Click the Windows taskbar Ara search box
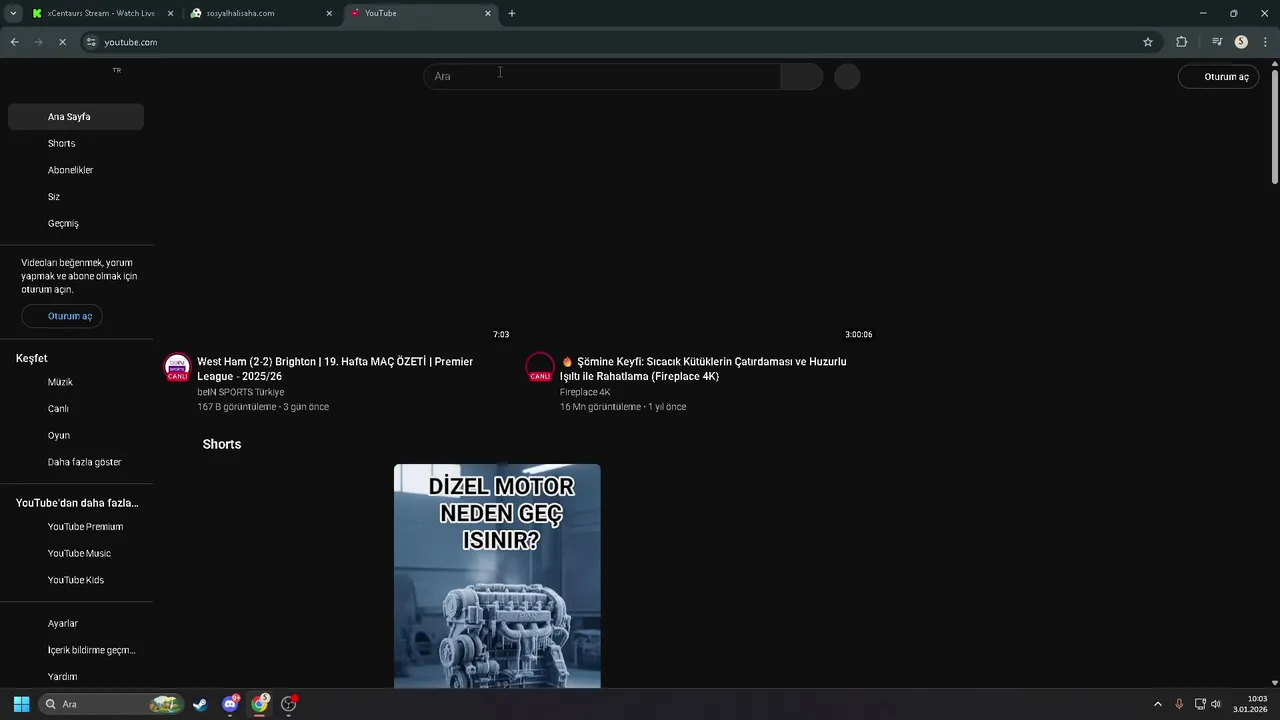Viewport: 1280px width, 720px height. point(111,704)
